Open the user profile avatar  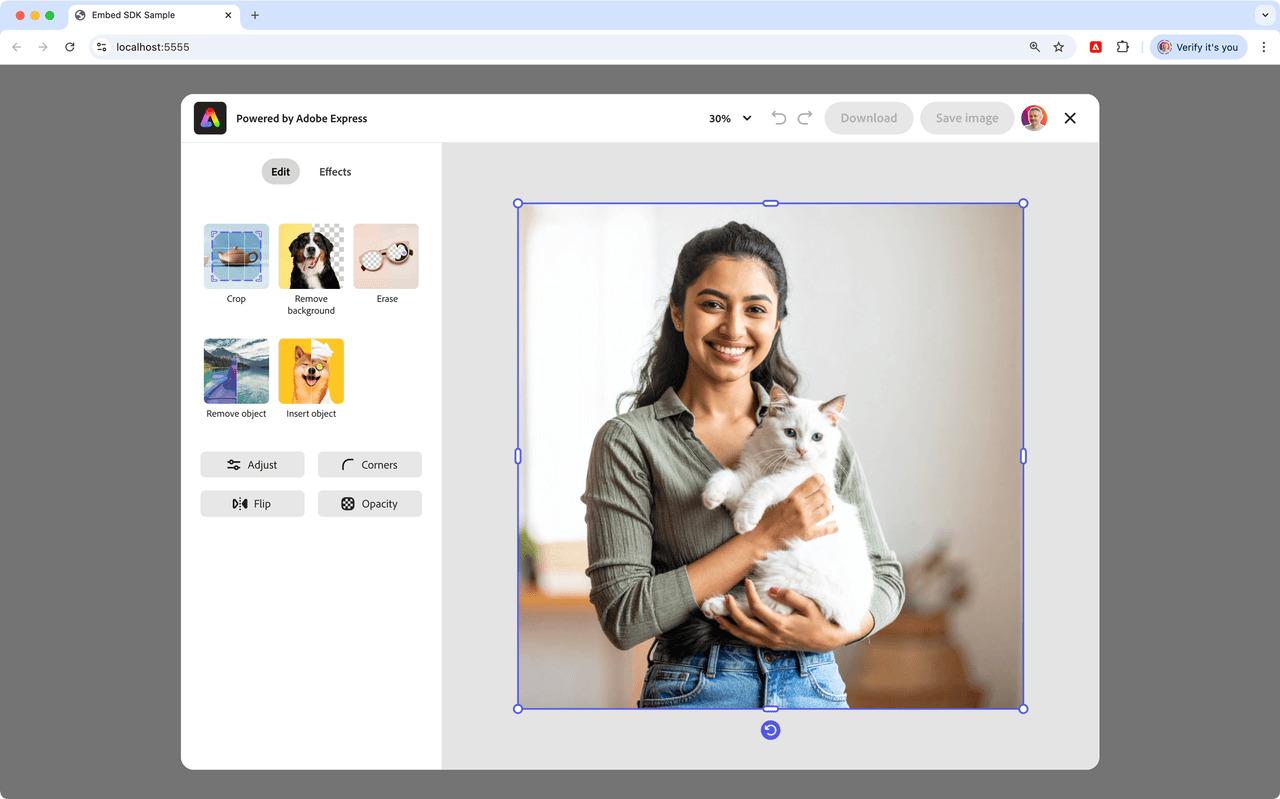tap(1034, 118)
